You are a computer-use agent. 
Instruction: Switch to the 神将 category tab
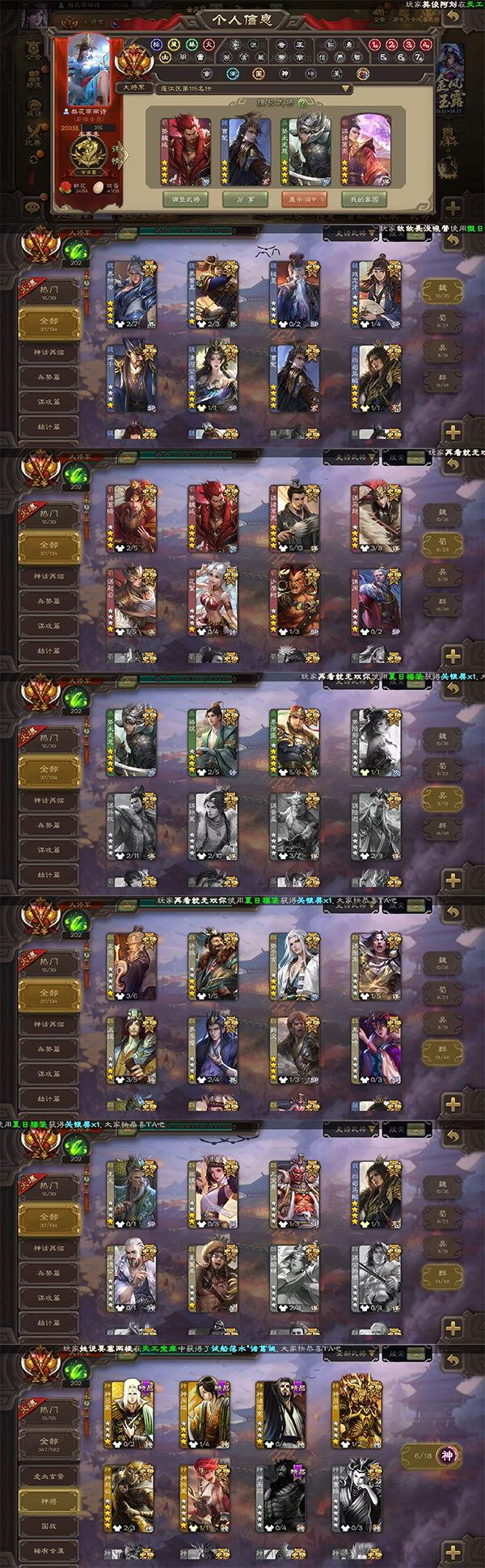(x=49, y=1501)
